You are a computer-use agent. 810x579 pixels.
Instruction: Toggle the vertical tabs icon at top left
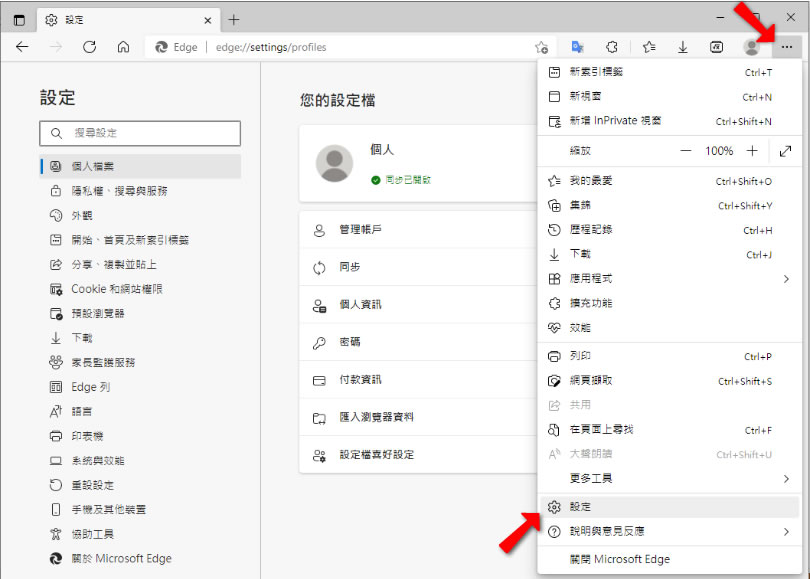coord(19,20)
